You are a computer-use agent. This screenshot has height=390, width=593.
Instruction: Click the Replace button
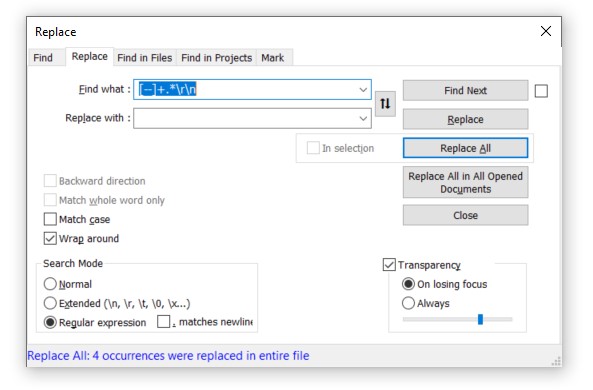pyautogui.click(x=465, y=119)
